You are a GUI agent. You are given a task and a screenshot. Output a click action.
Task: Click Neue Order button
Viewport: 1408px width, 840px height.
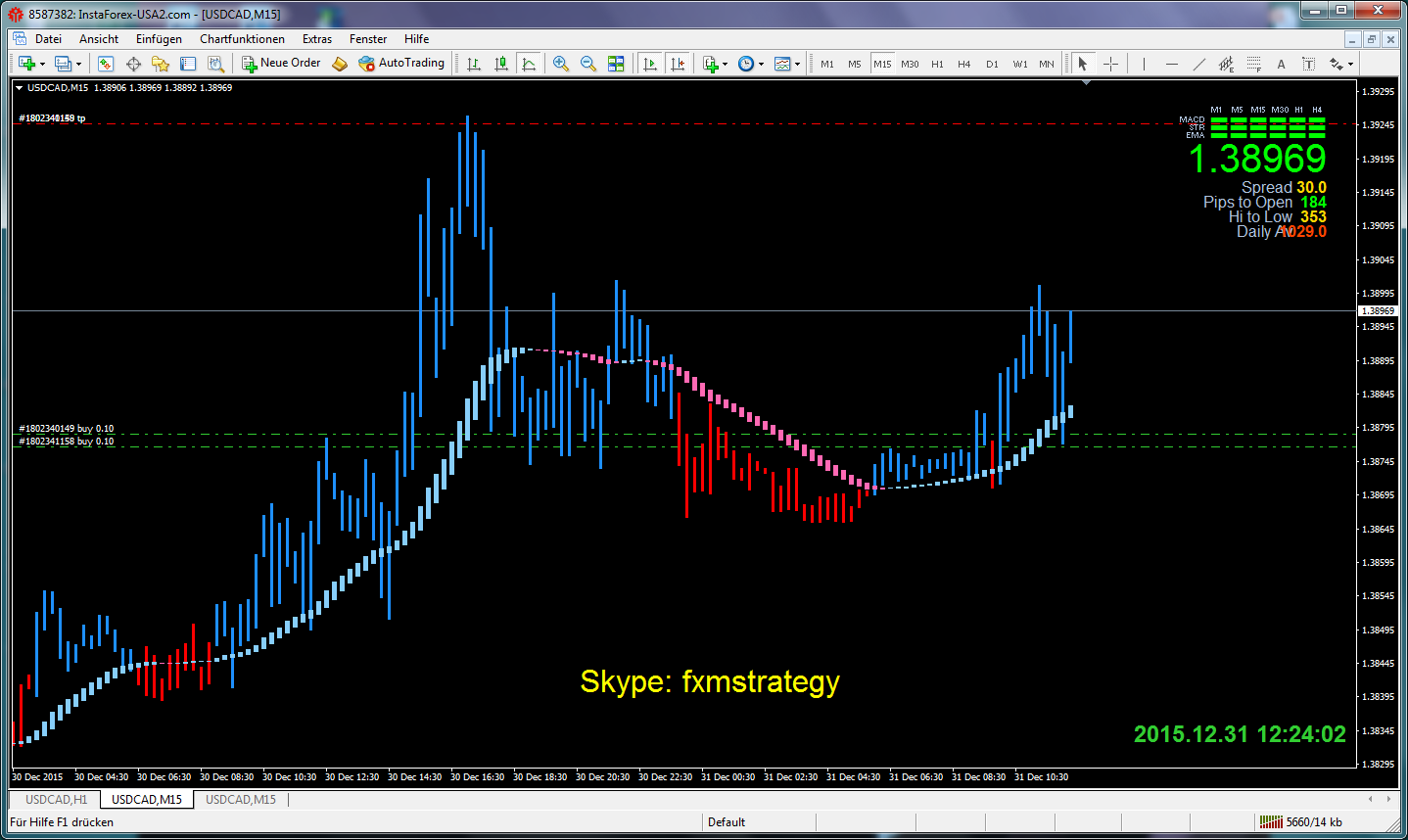281,64
